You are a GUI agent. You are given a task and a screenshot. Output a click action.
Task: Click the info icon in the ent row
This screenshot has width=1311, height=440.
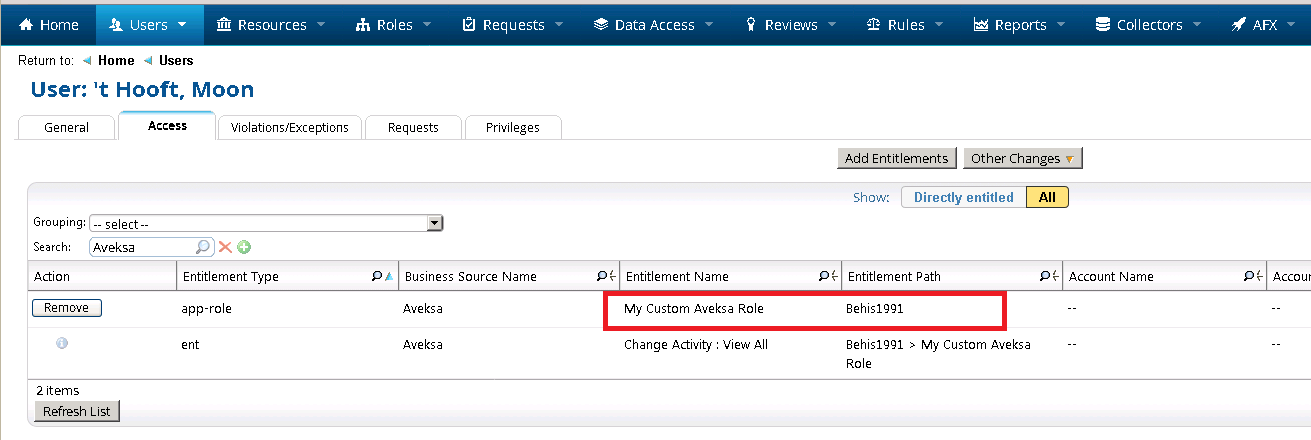click(62, 343)
